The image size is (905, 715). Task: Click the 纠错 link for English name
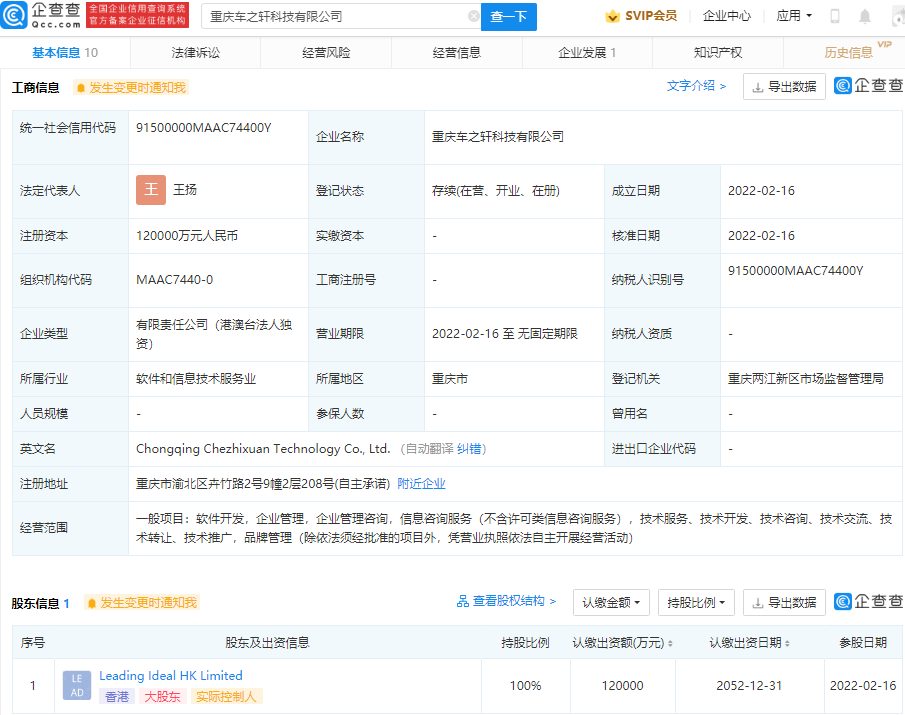[x=469, y=449]
